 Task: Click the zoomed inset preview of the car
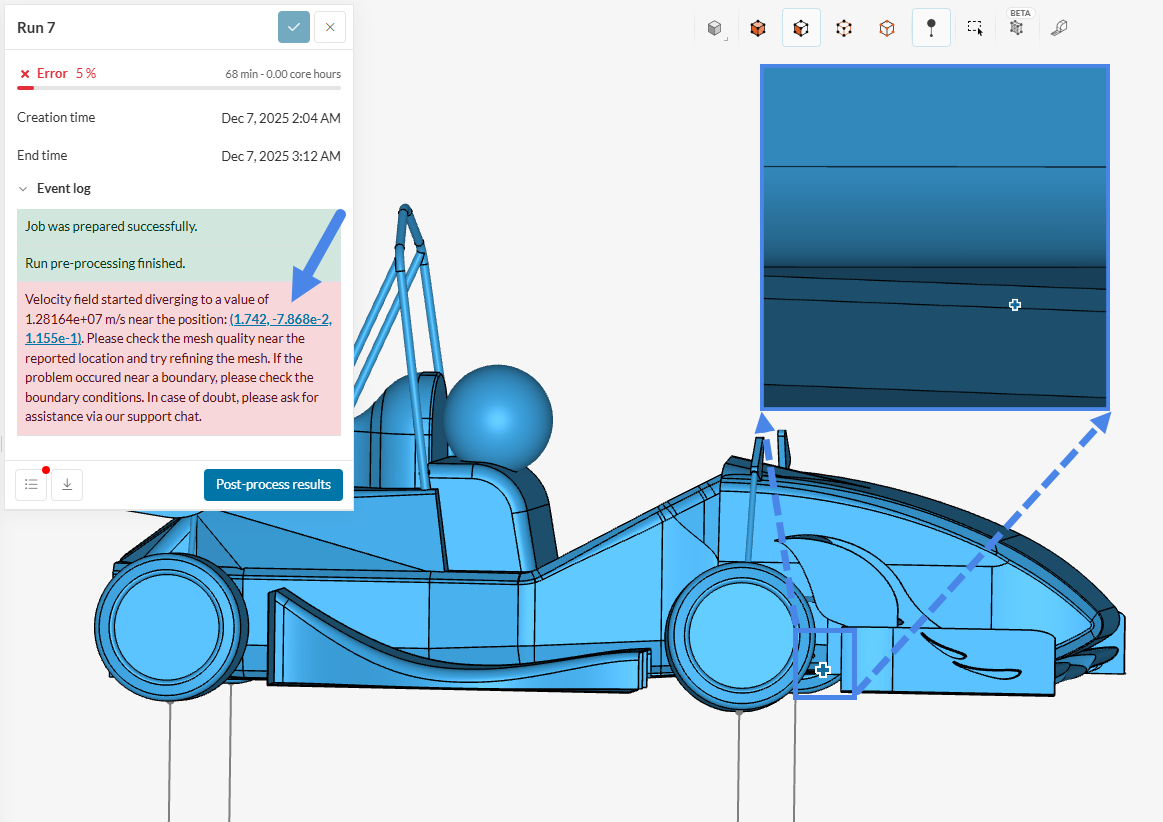(934, 236)
